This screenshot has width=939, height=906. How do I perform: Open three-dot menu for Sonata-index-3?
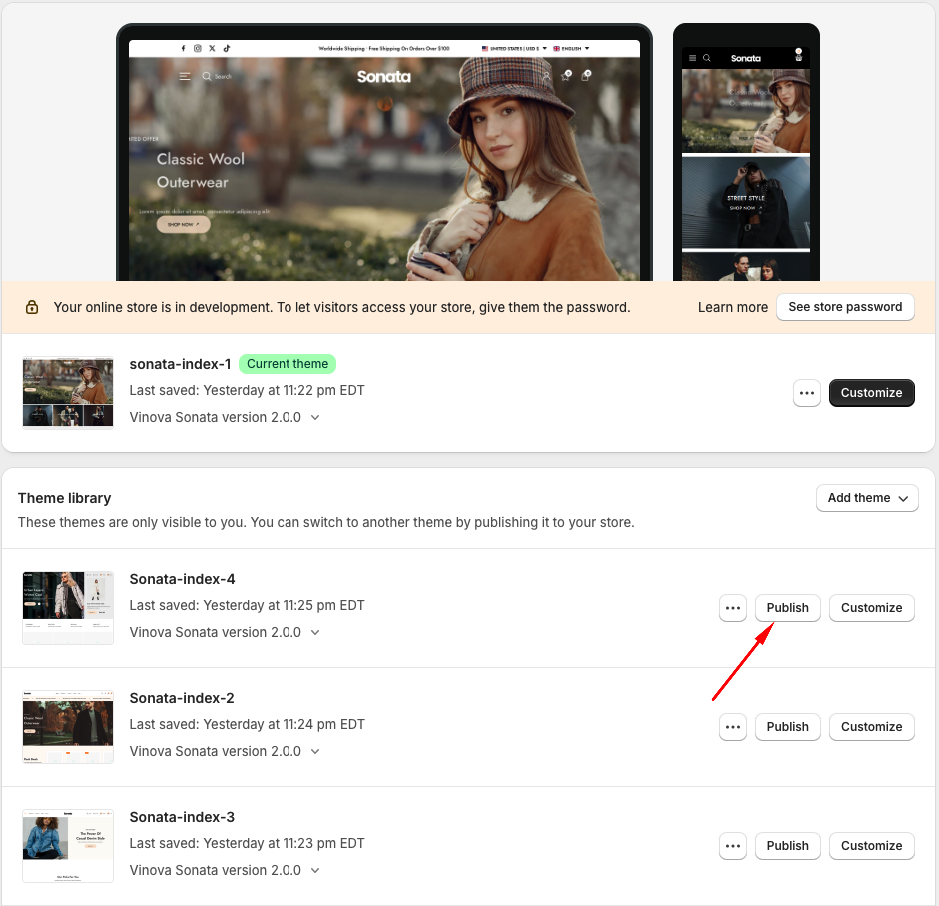733,846
